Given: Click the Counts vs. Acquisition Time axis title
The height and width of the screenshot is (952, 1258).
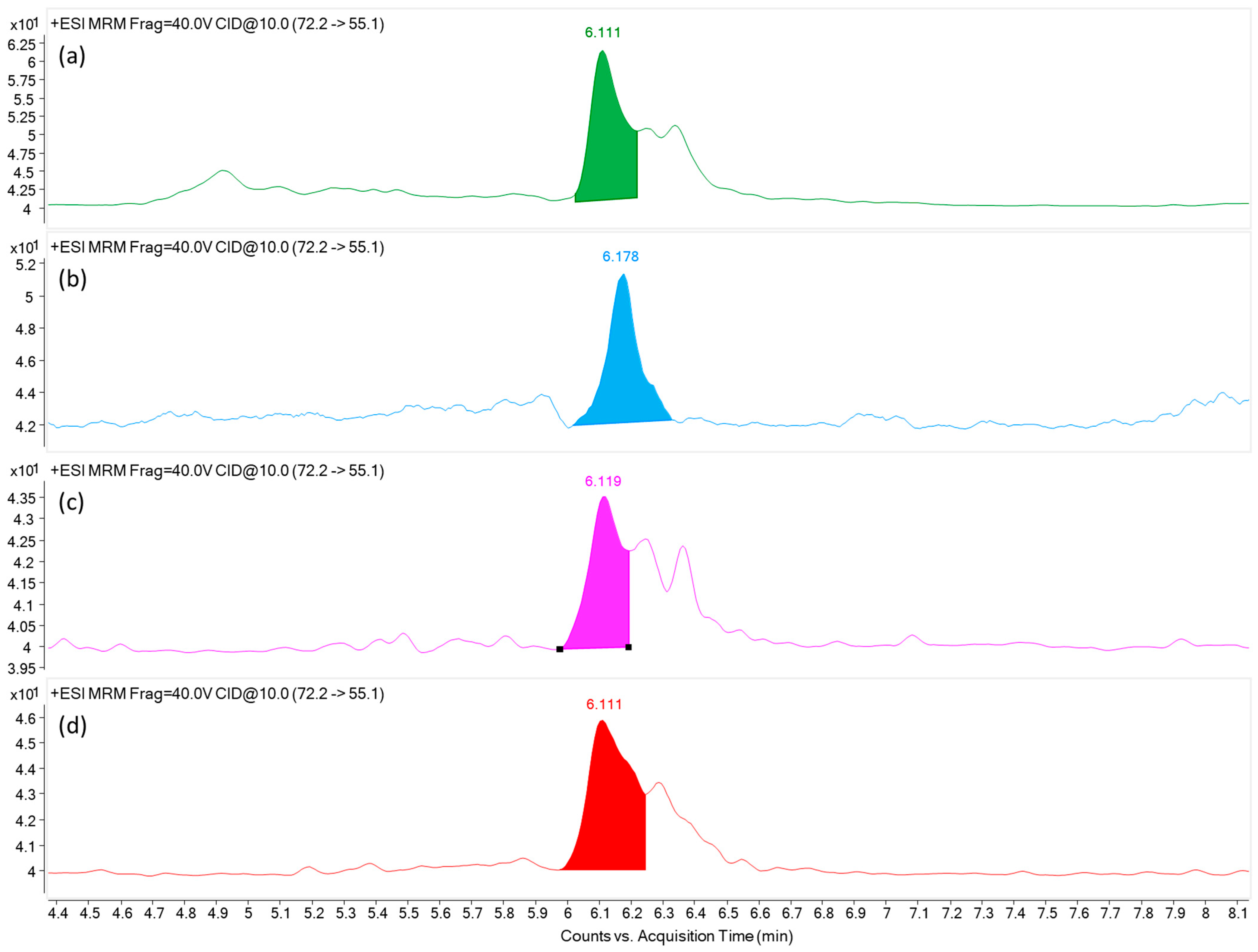Looking at the screenshot, I should coord(676,936).
